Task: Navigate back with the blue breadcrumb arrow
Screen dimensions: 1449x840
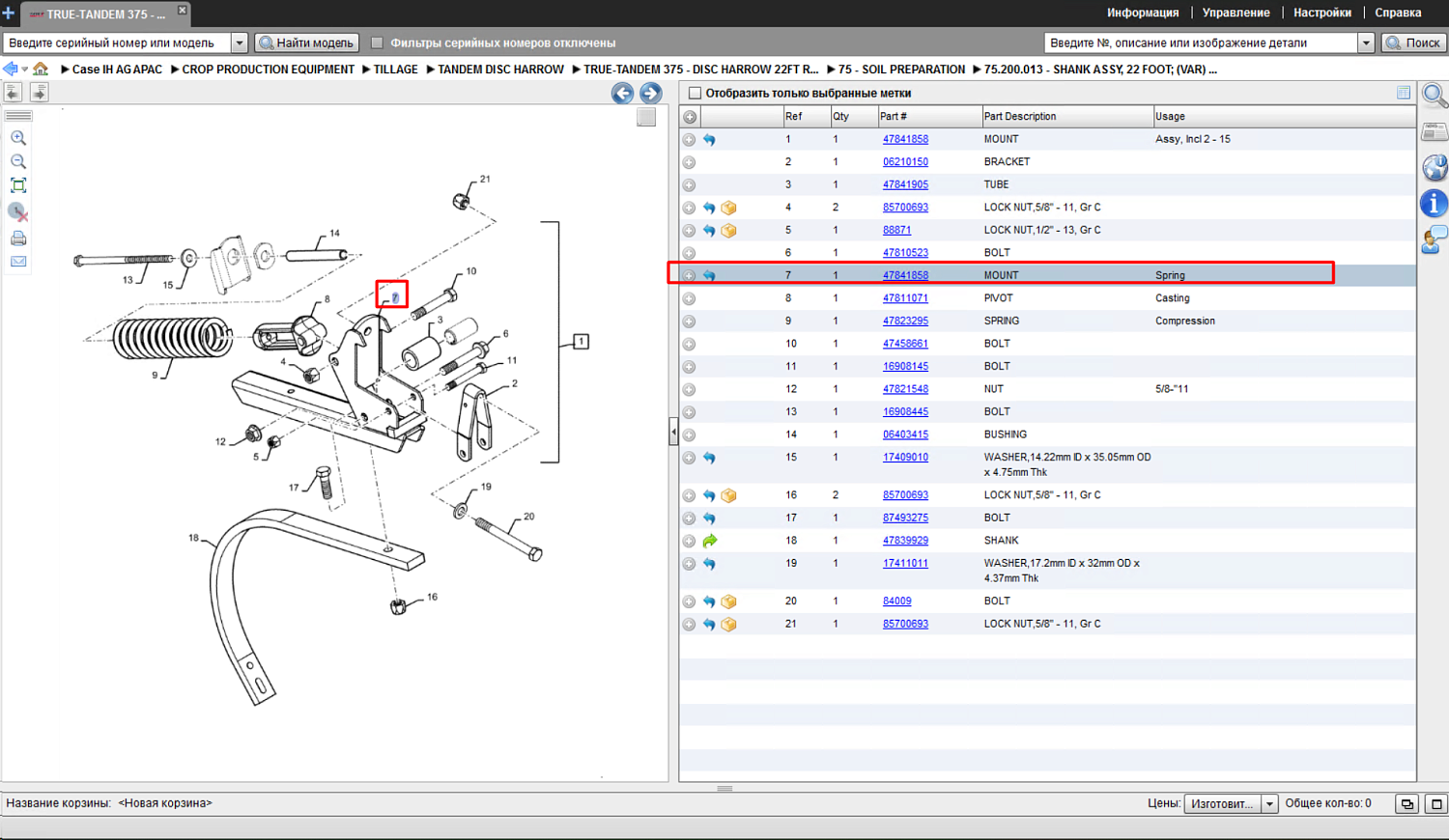Action: (x=11, y=70)
